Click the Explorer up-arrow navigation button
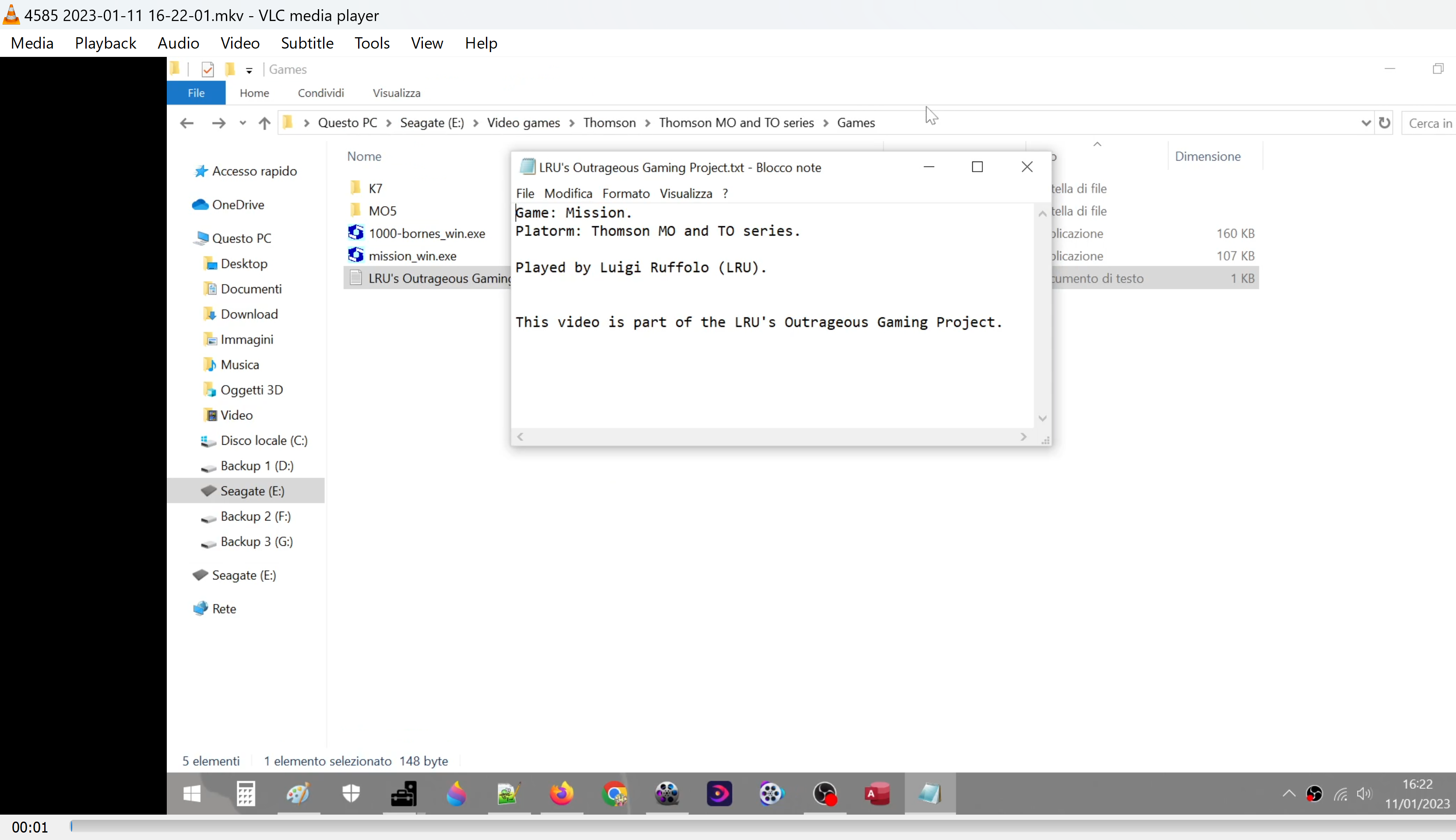1456x840 pixels. pyautogui.click(x=264, y=123)
